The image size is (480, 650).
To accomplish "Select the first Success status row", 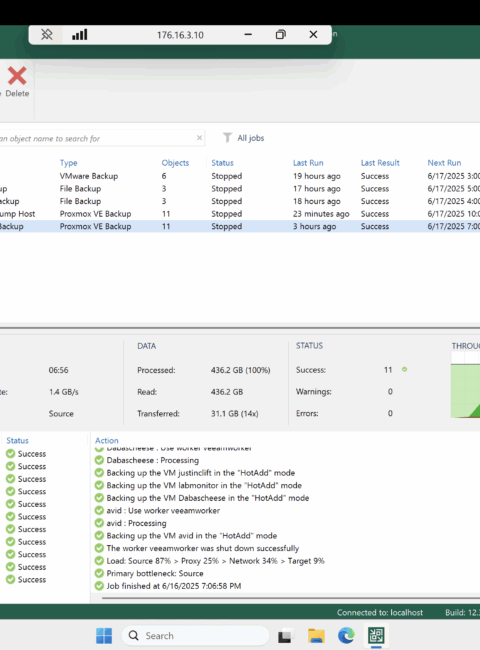I will 26,454.
